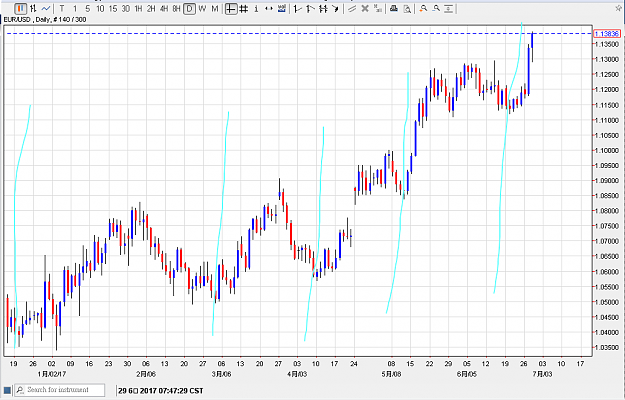
Task: Select the Weekly W timeframe
Action: [202, 8]
